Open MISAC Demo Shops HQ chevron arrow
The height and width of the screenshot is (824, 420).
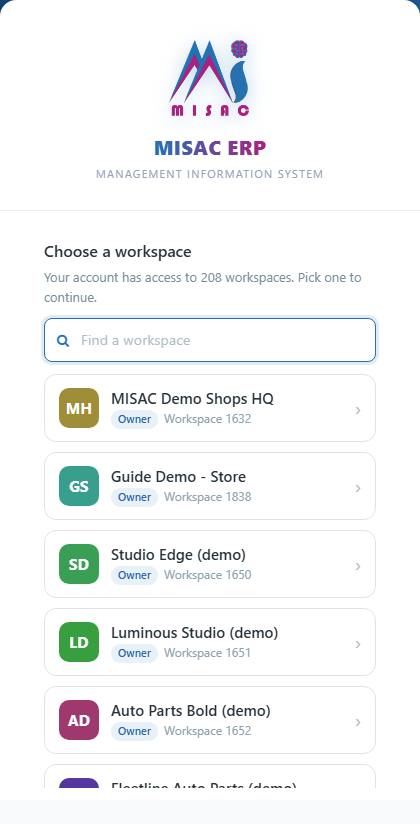358,410
